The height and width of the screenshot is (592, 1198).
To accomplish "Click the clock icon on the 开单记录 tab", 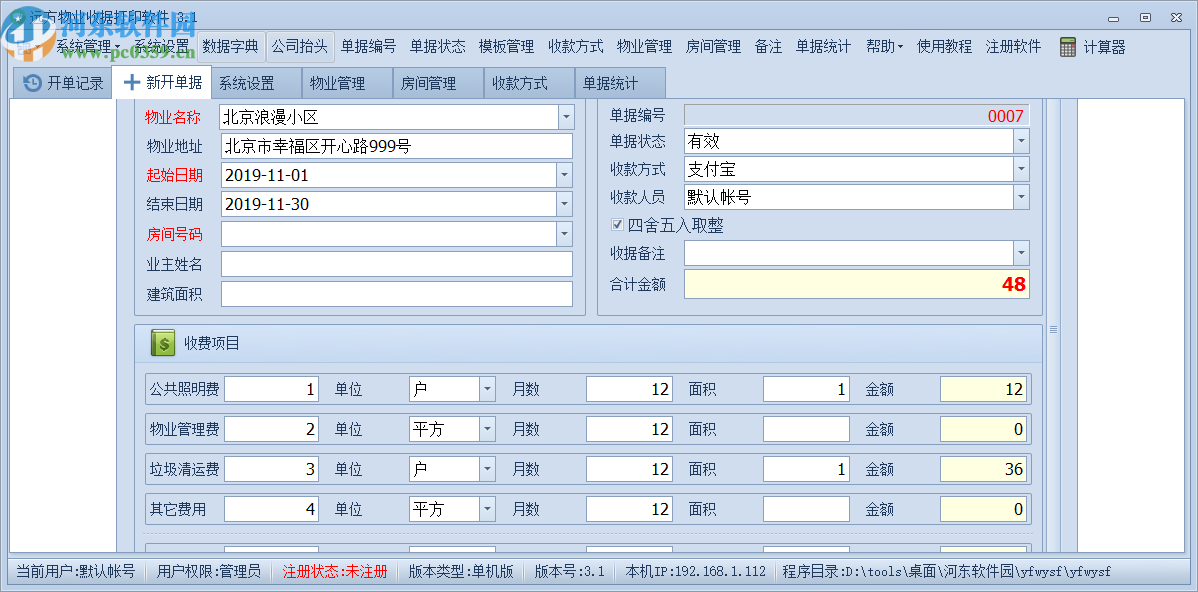I will [x=31, y=83].
